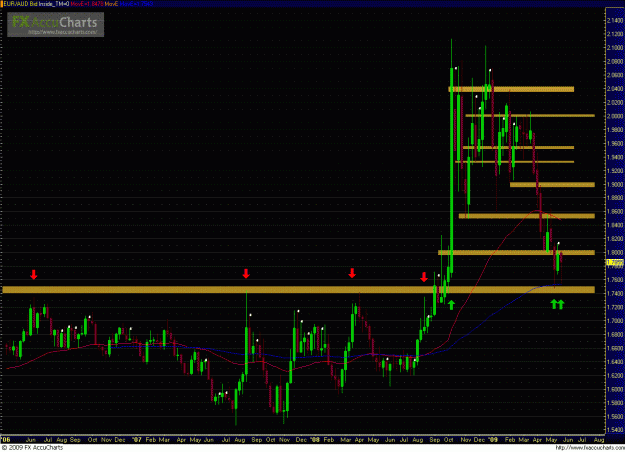Viewport: 625px width, 452px height.
Task: Click the 2.0000 price axis label
Action: point(616,116)
